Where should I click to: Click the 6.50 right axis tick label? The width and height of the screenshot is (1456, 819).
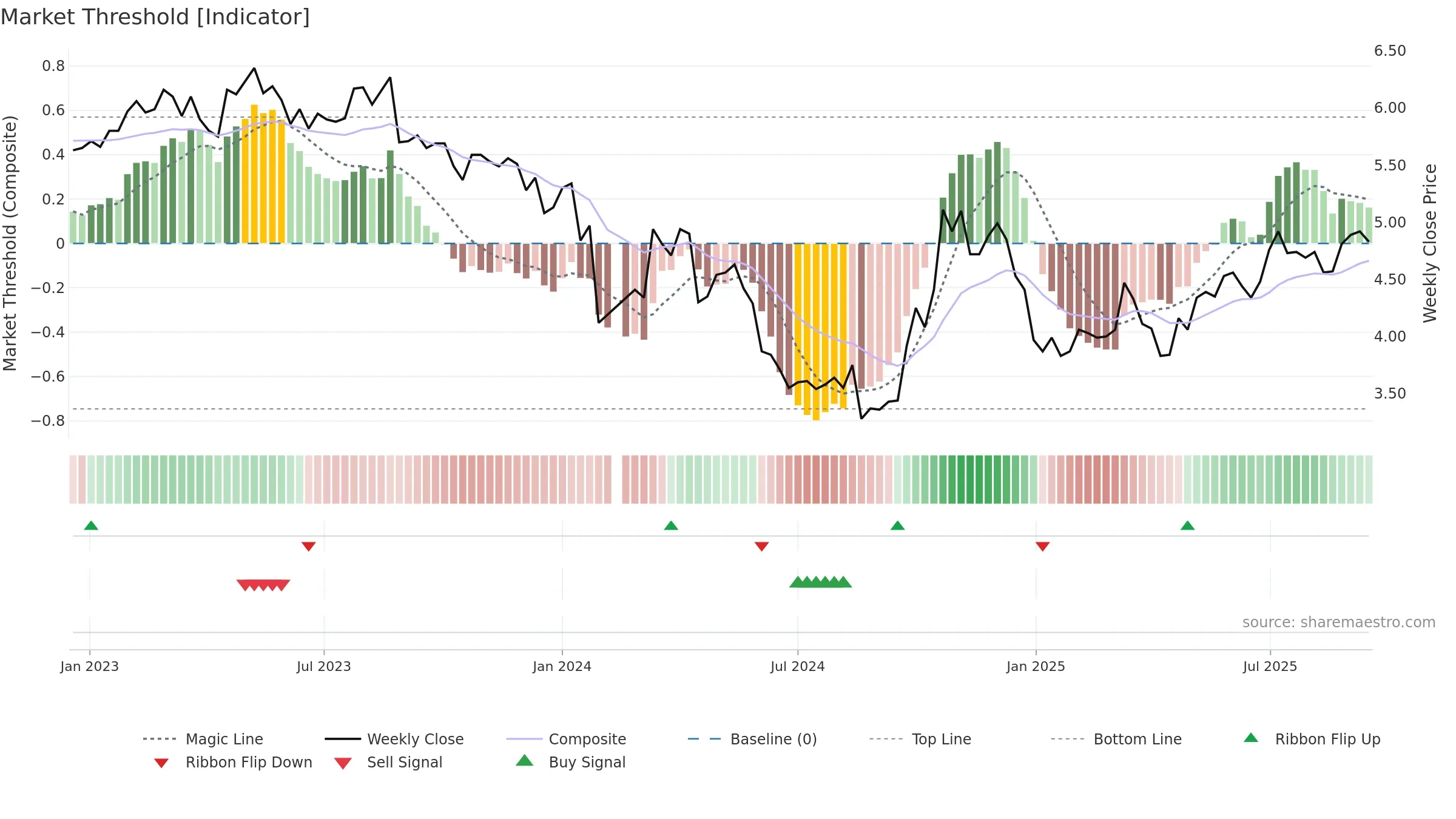pyautogui.click(x=1390, y=51)
